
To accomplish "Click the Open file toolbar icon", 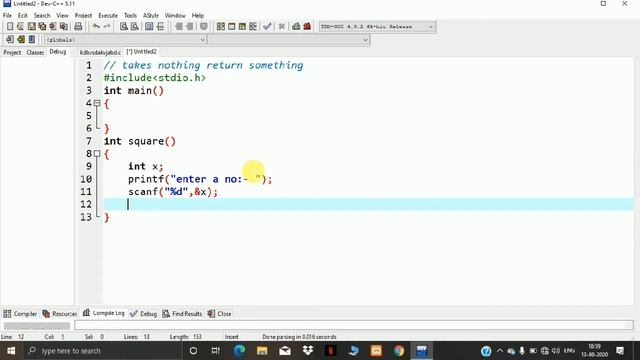I will [x=20, y=27].
